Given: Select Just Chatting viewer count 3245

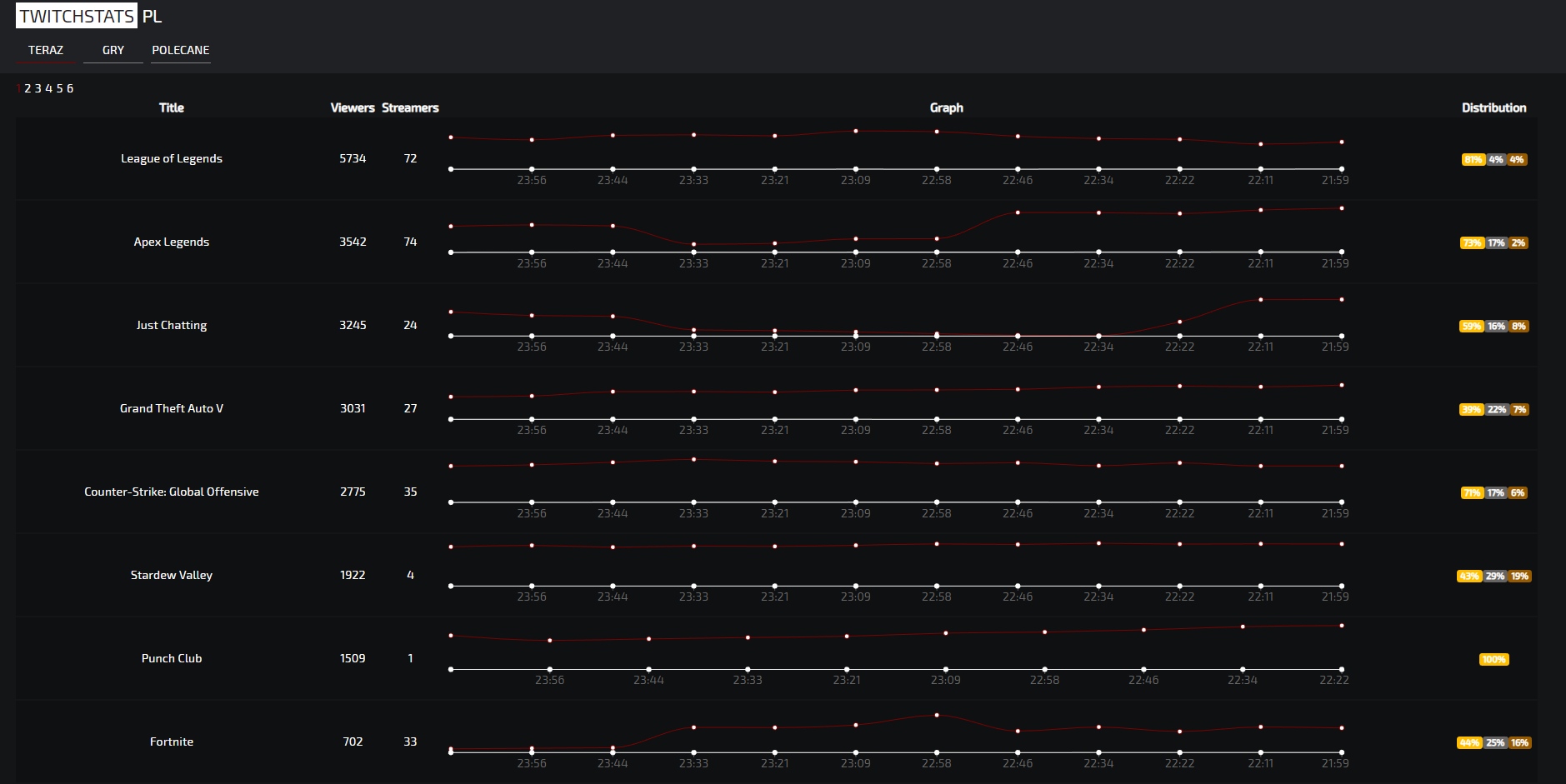Looking at the screenshot, I should coord(353,325).
